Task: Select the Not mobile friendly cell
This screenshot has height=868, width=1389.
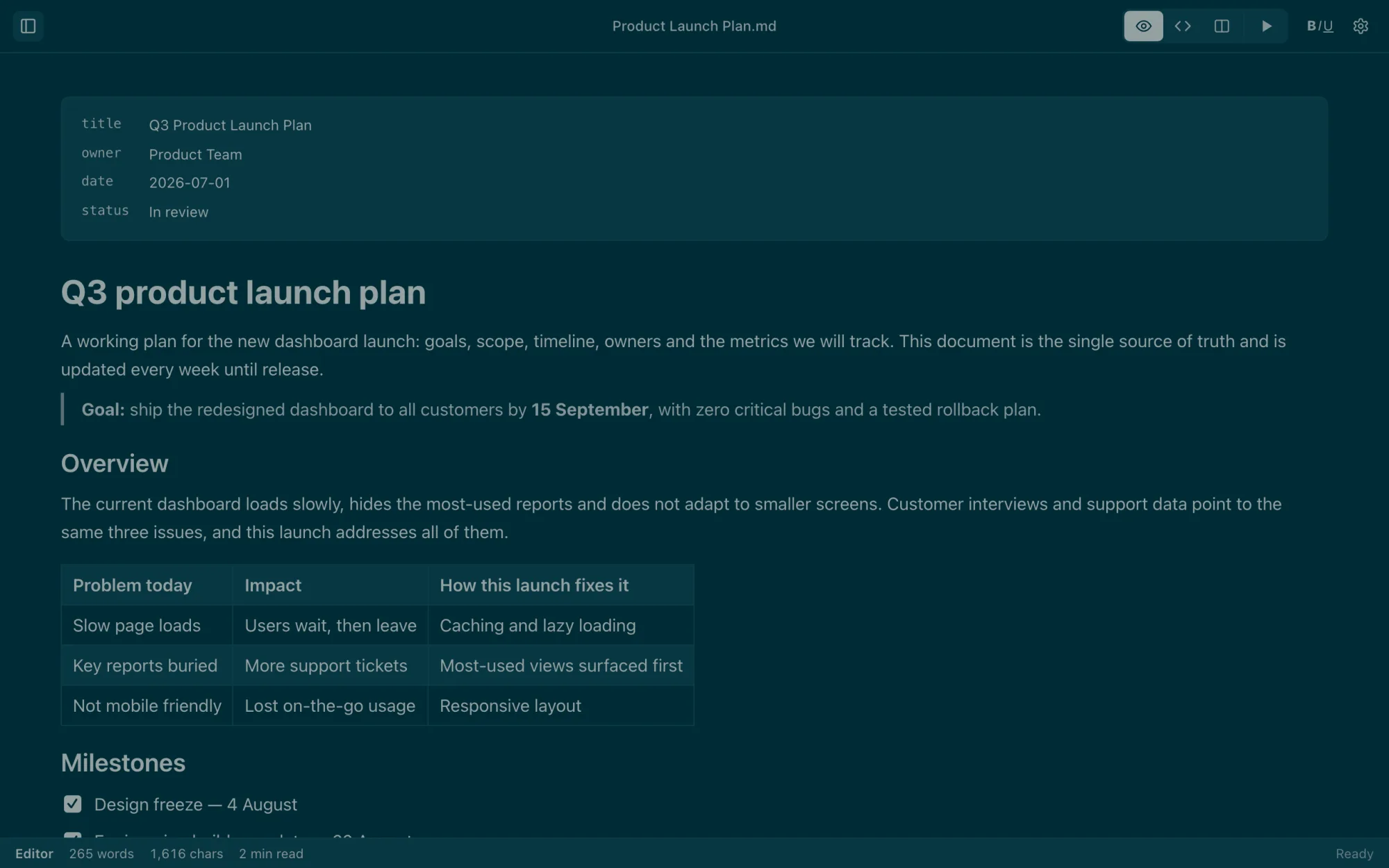Action: (147, 706)
